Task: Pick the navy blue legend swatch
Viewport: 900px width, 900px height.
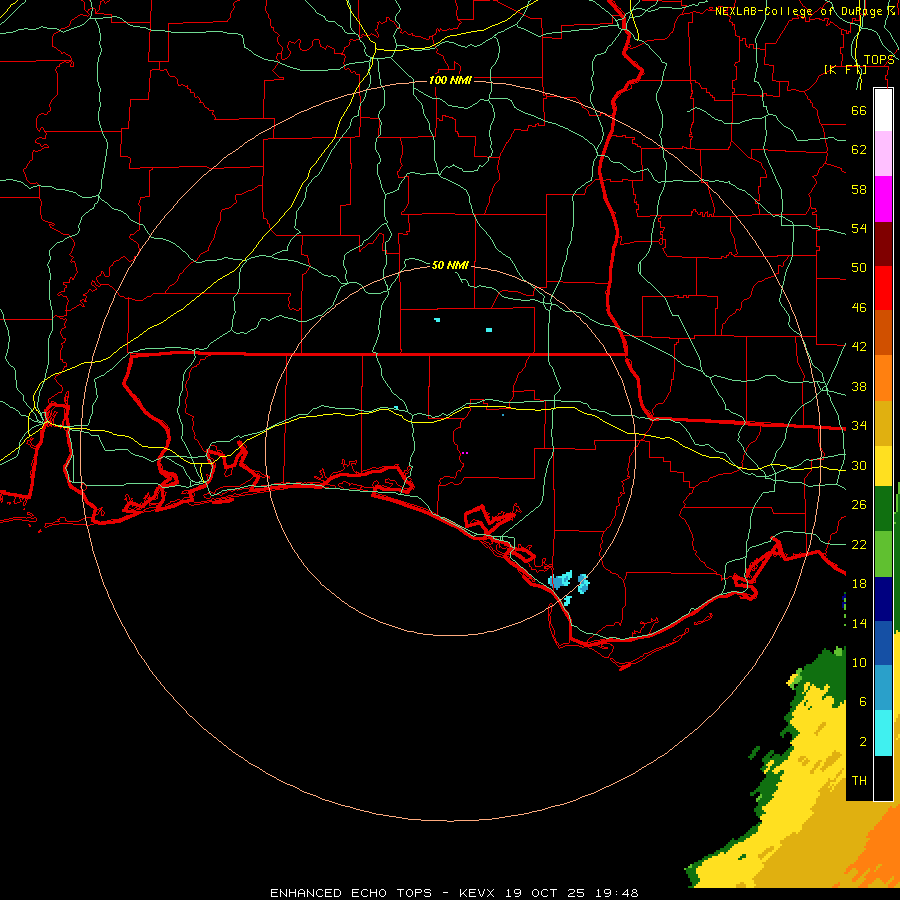Action: (x=883, y=599)
